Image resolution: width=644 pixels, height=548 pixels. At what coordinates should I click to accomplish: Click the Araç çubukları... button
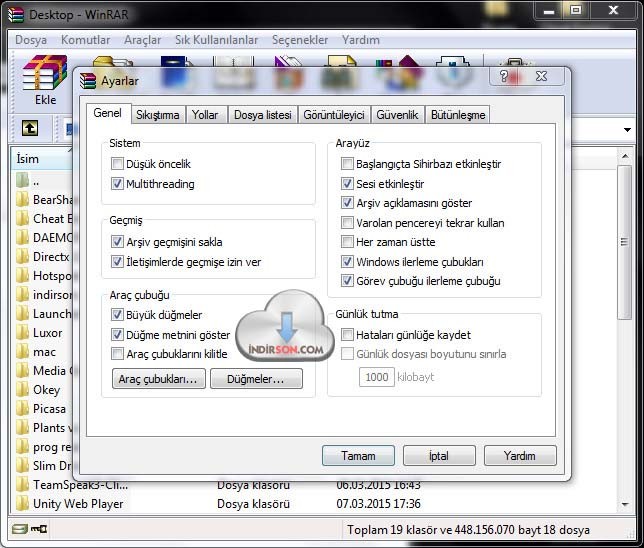coord(159,378)
